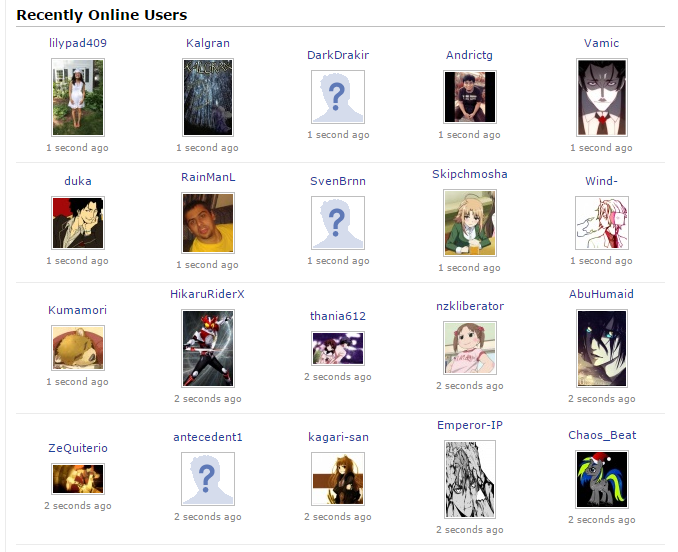The image size is (678, 552).
Task: Go to ZeQuiterio's profile link
Action: coord(78,448)
